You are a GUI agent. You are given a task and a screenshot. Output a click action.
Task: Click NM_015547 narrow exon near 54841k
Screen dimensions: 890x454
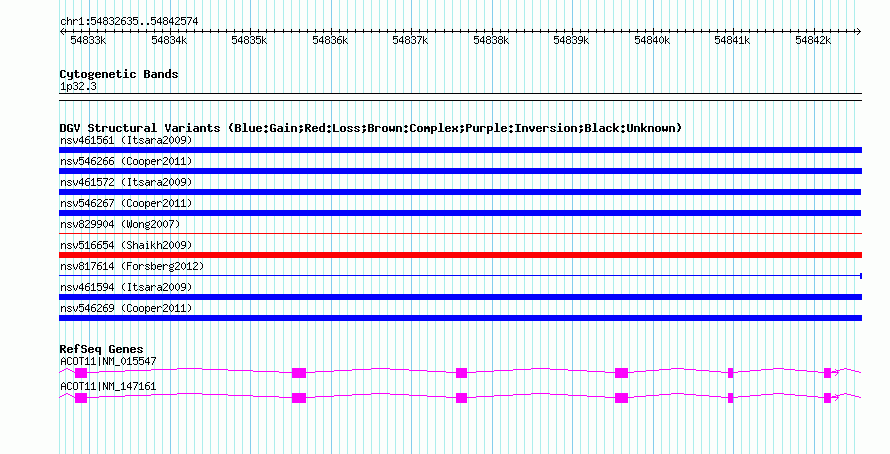tap(731, 373)
